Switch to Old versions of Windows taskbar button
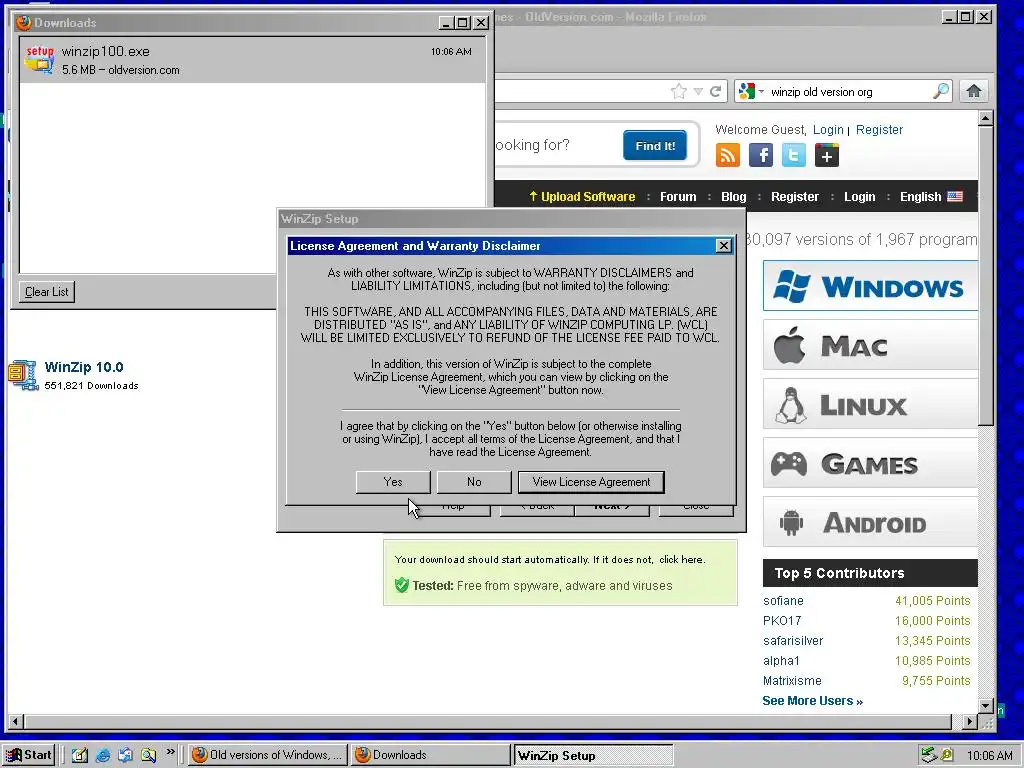 click(267, 755)
